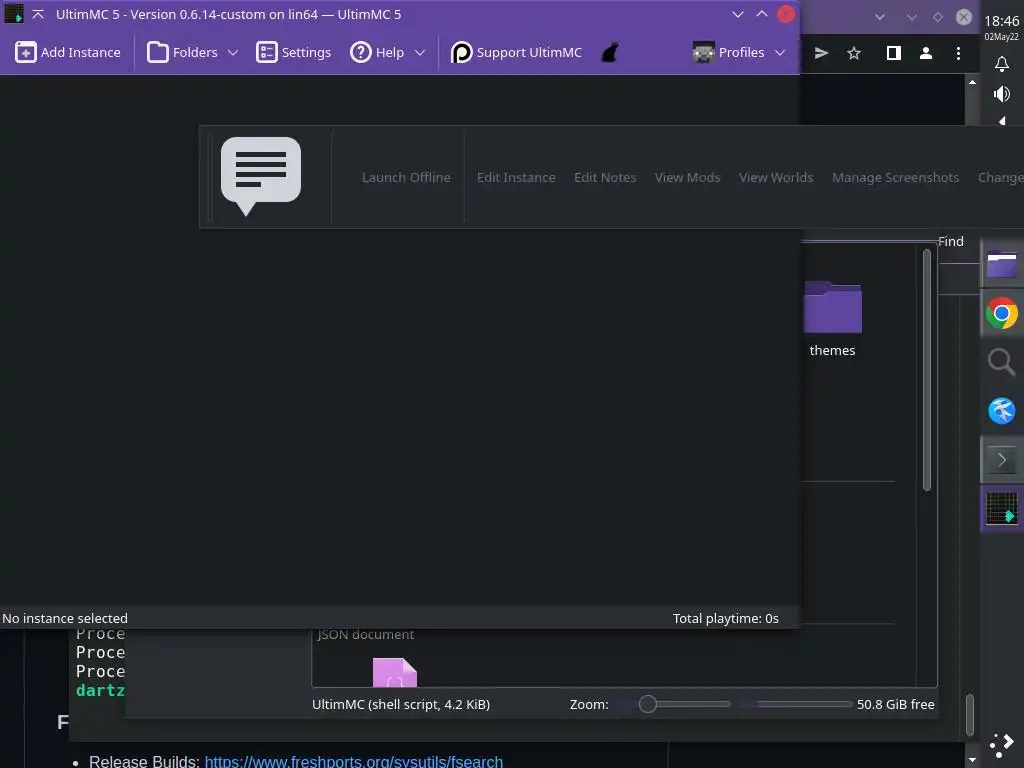Click Edit Notes

click(x=605, y=178)
